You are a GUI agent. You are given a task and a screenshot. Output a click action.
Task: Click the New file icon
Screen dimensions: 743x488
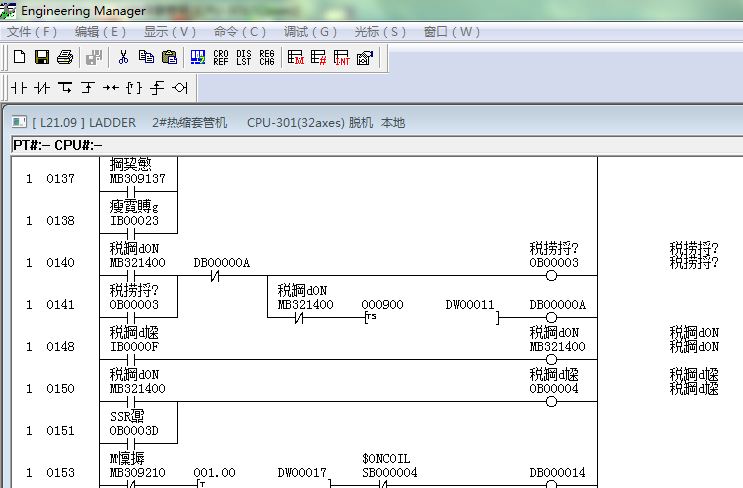point(19,57)
